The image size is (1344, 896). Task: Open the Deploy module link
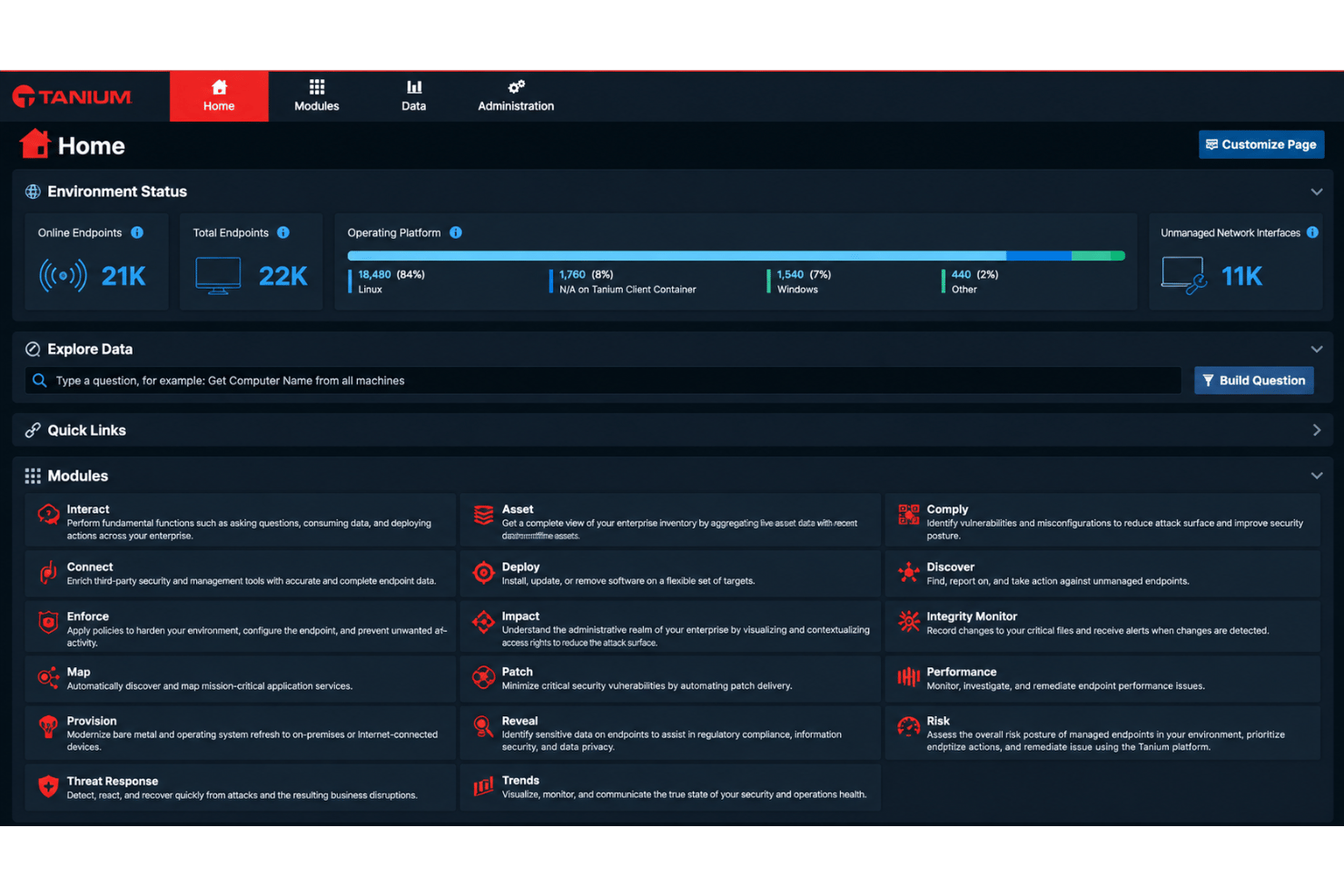pos(520,566)
